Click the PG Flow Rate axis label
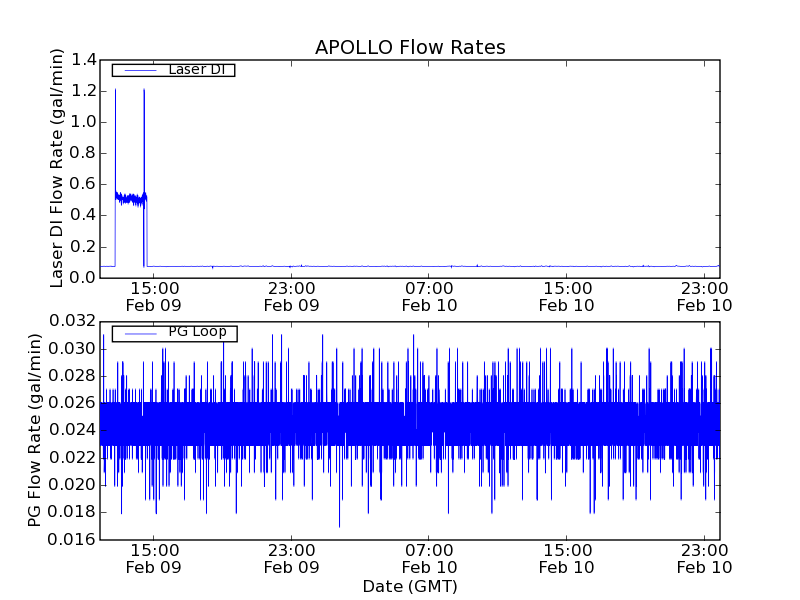 (34, 430)
